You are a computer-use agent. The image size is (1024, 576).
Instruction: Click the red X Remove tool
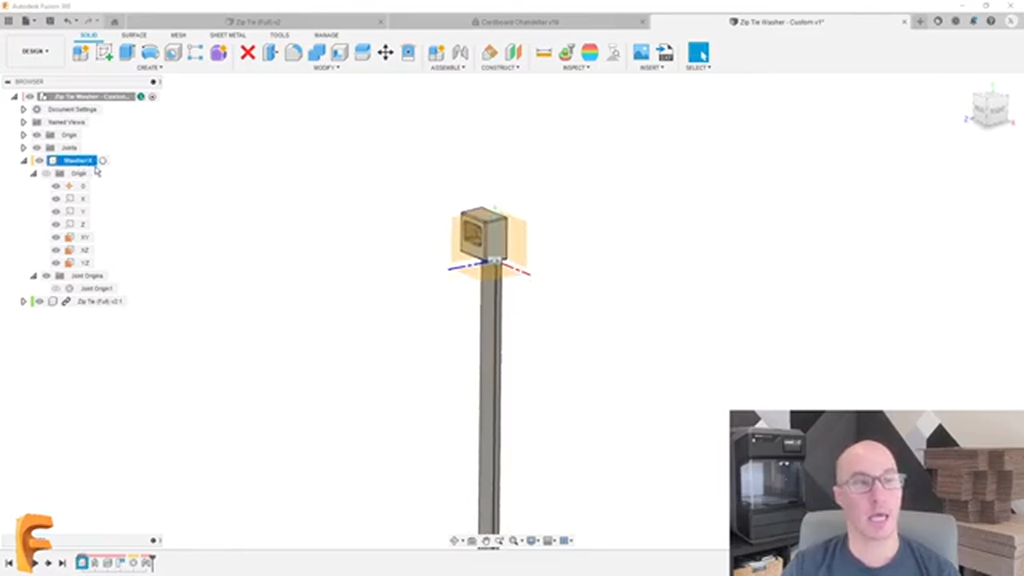(246, 52)
